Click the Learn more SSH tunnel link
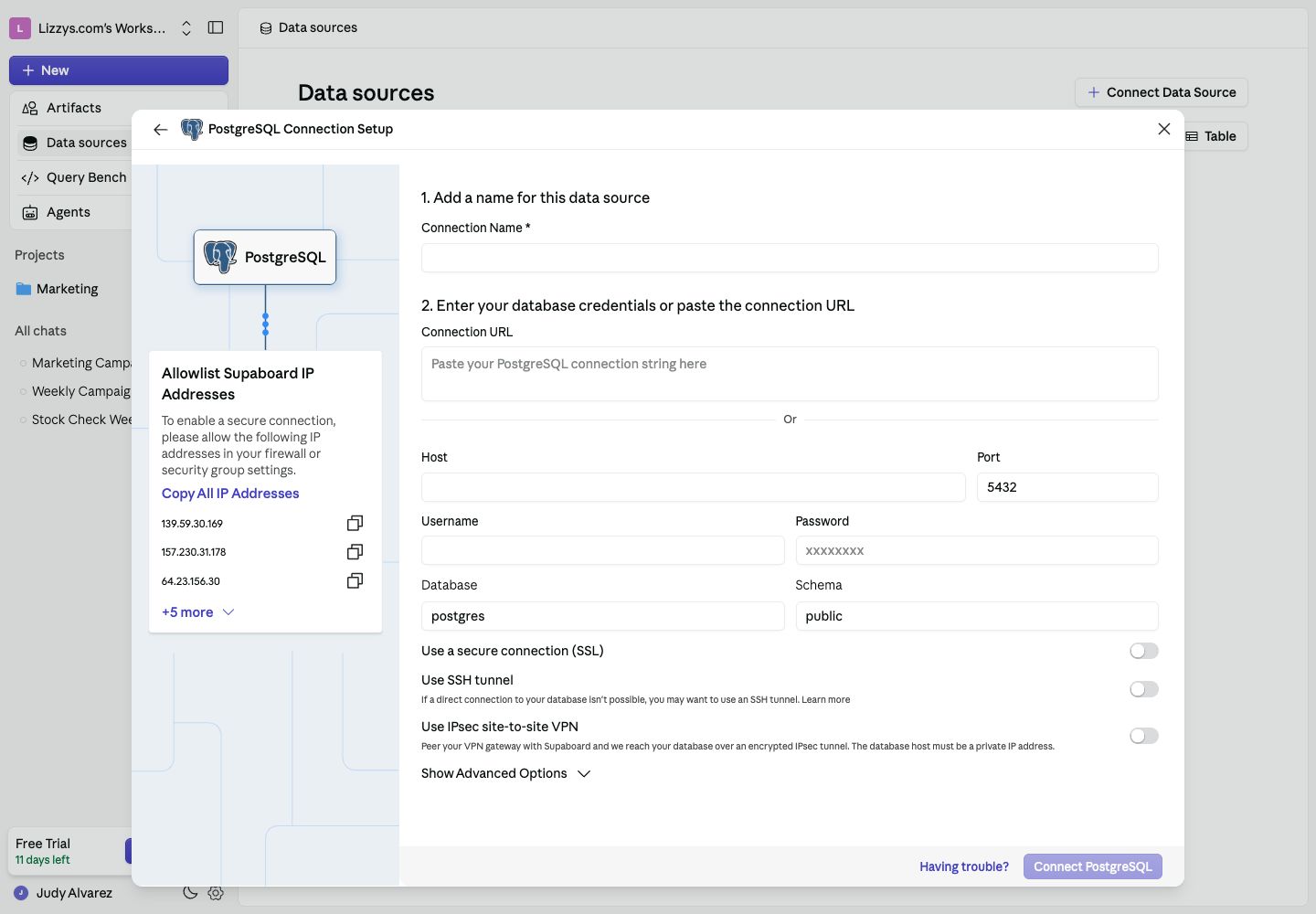This screenshot has height=914, width=1316. coord(825,700)
